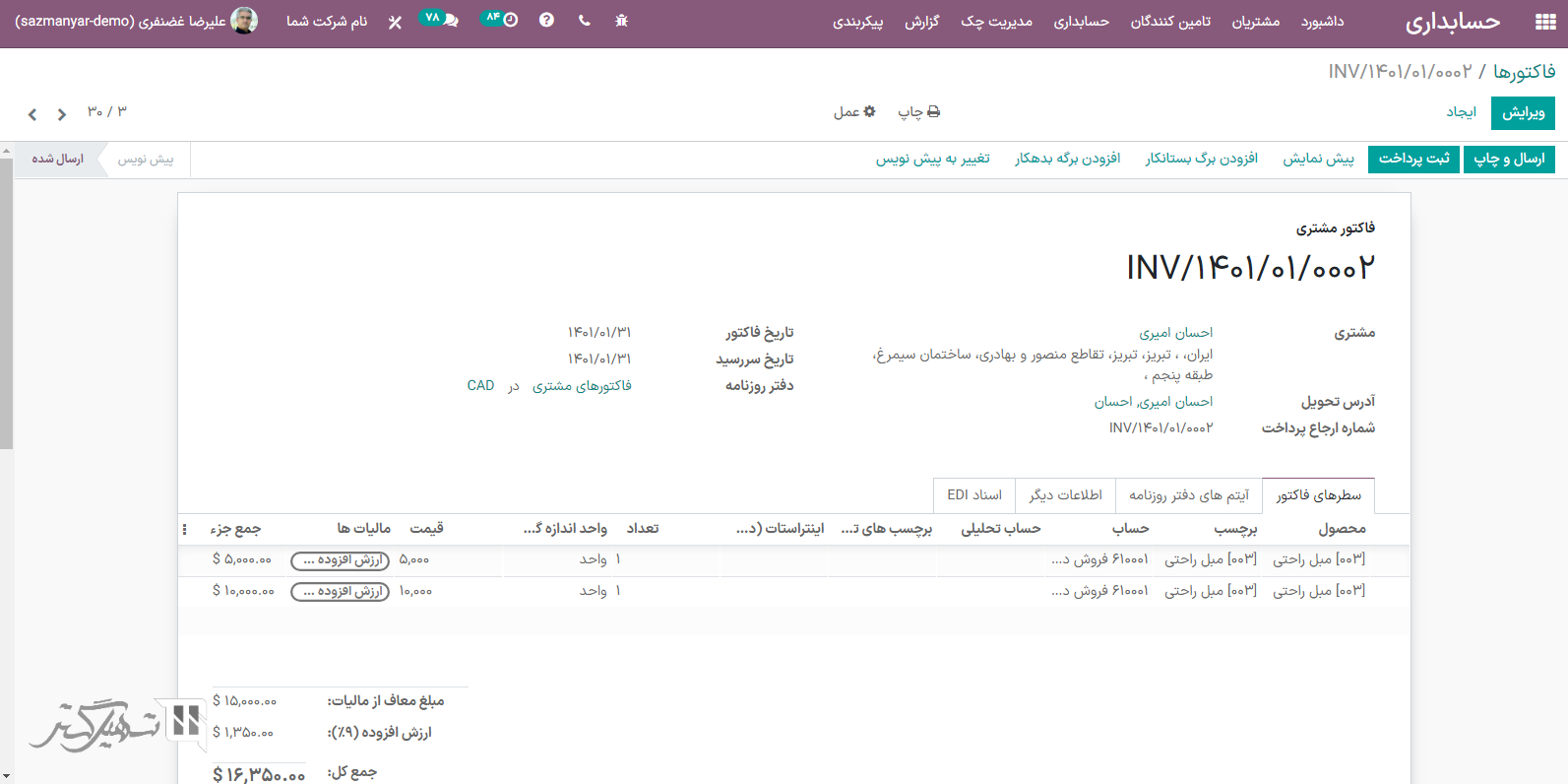Expand the چاپ print dropdown
This screenshot has height=784, width=1568.
coord(918,112)
